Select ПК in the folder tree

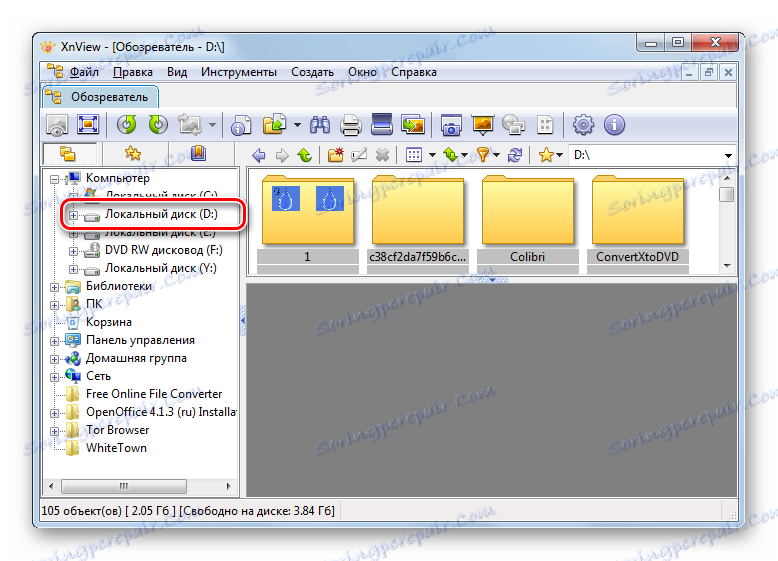[94, 304]
